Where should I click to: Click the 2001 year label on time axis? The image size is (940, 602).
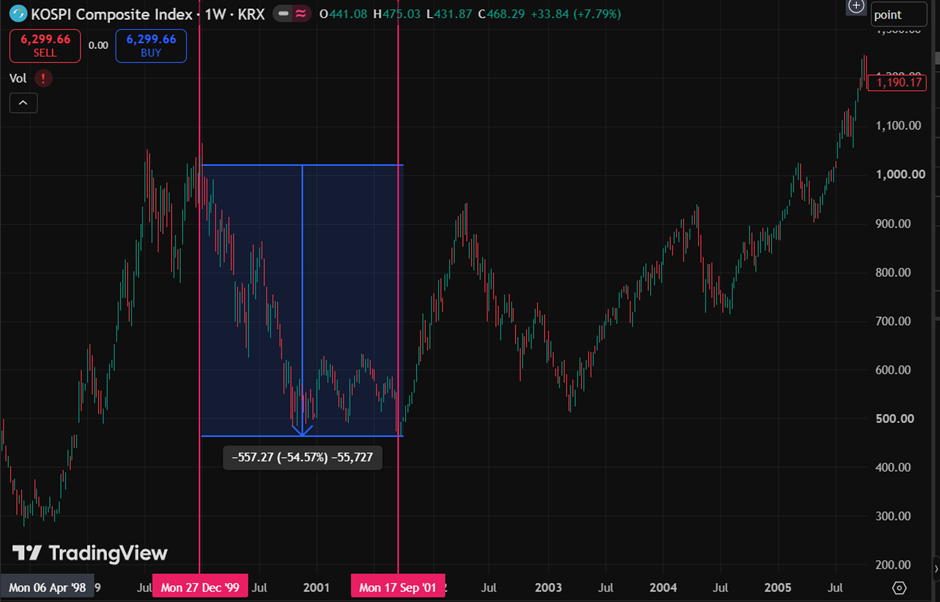click(x=317, y=587)
